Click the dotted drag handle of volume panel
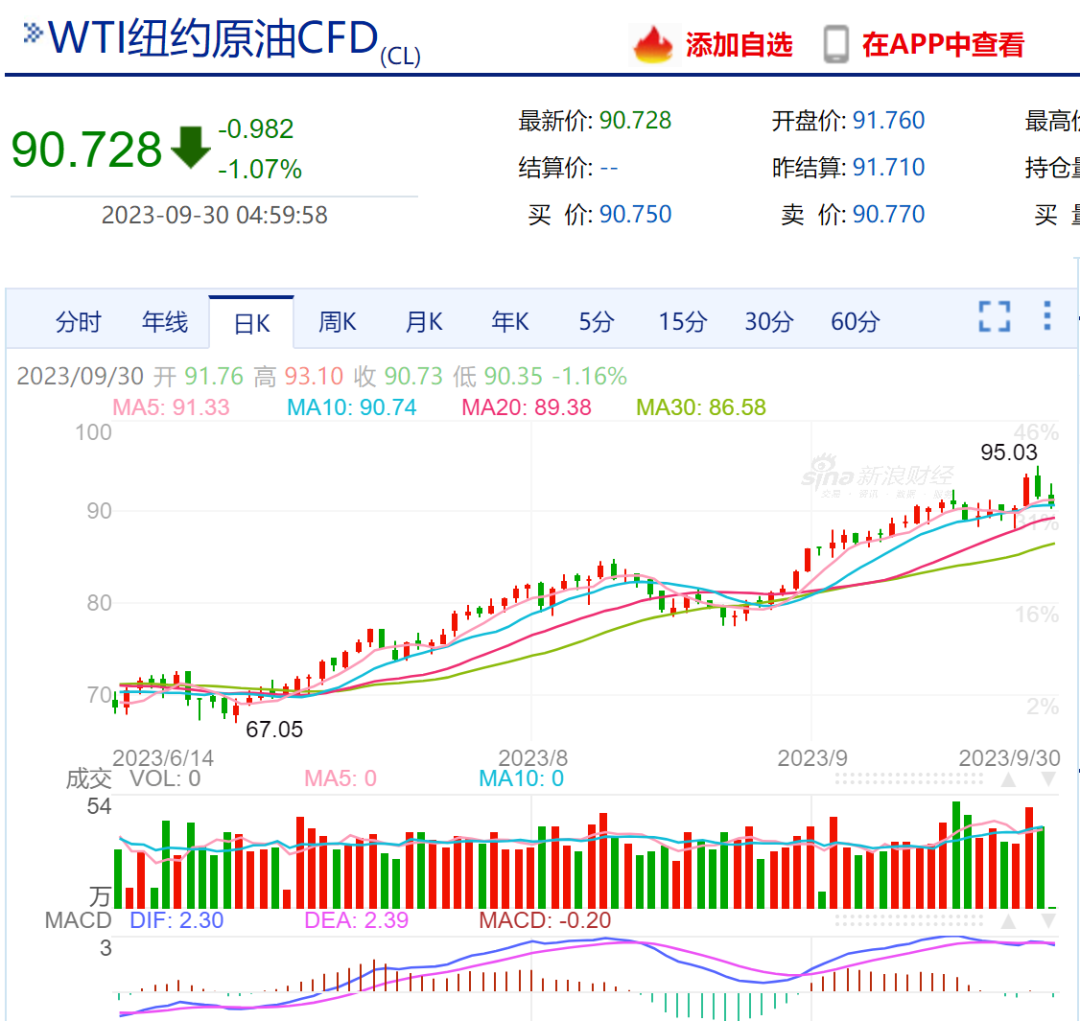The image size is (1080, 1021). click(908, 779)
